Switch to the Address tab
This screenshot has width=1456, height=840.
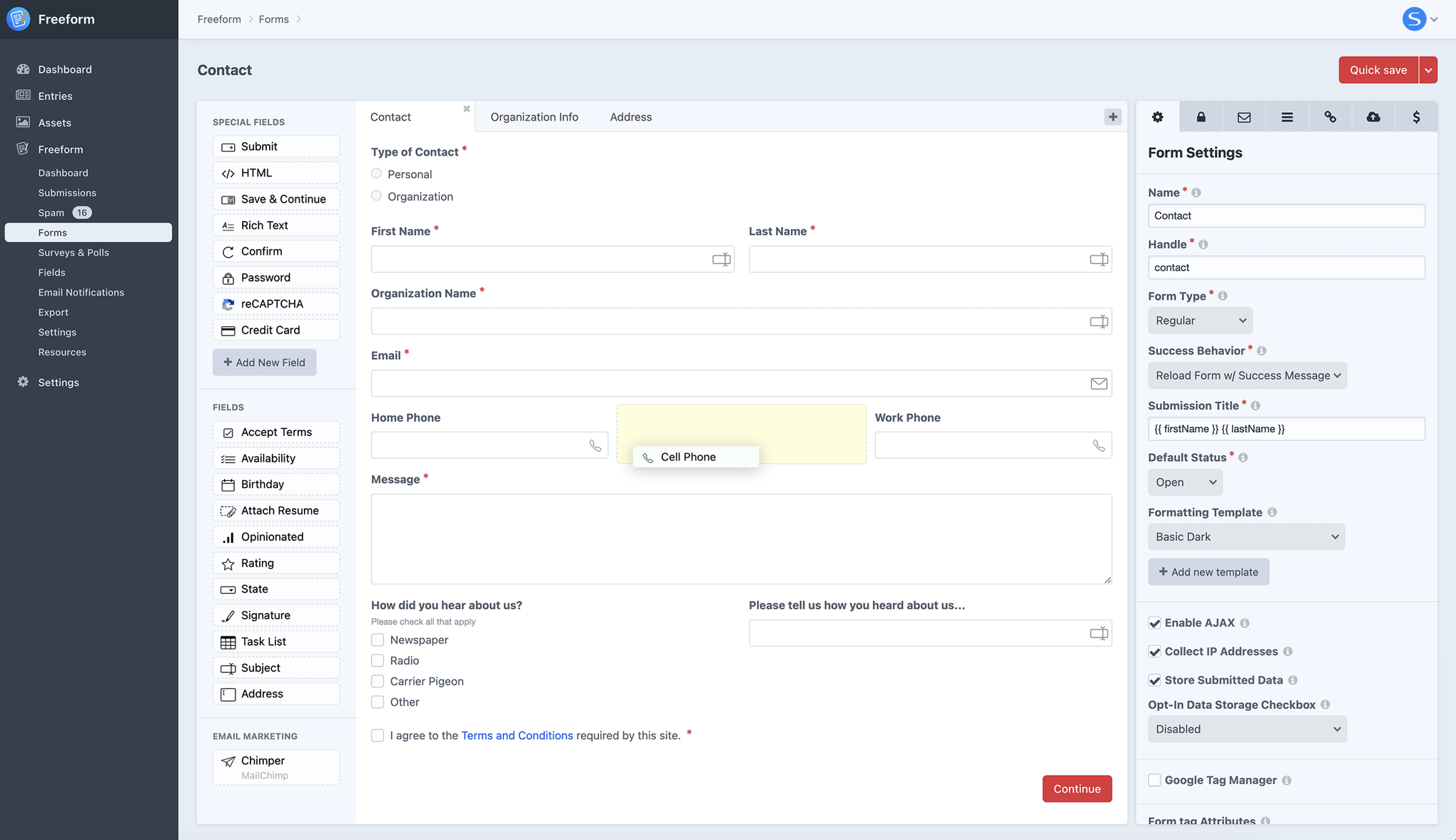click(630, 116)
